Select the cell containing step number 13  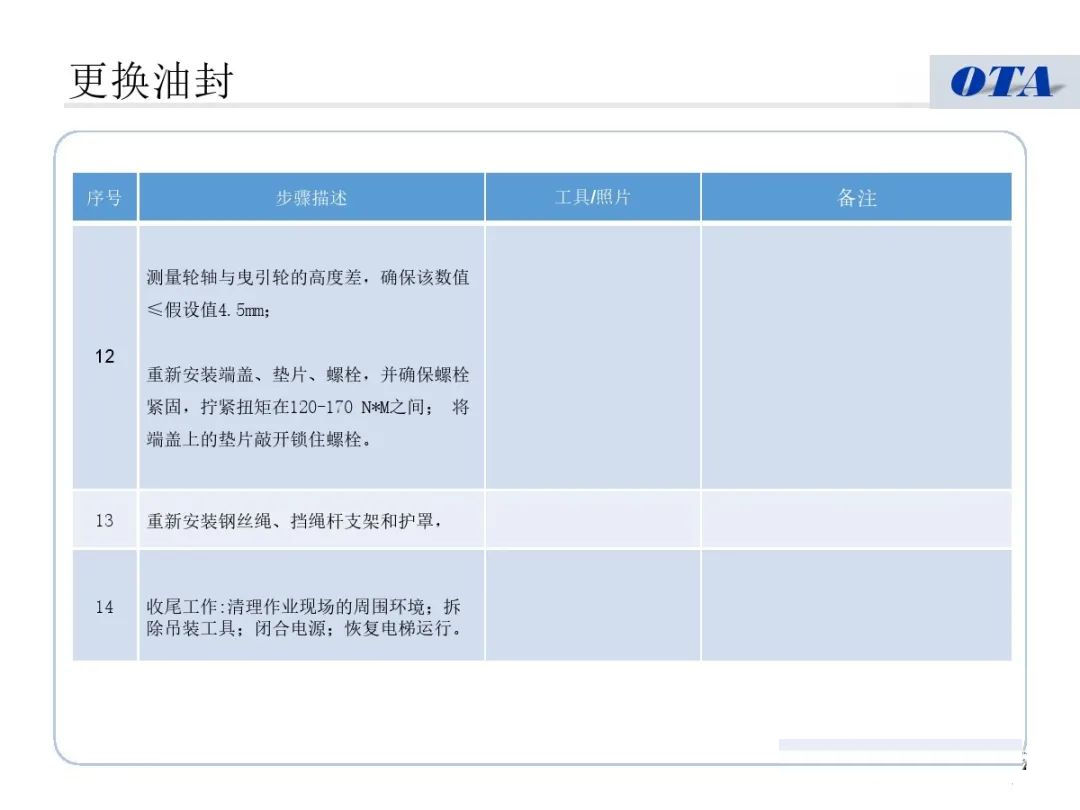click(105, 520)
